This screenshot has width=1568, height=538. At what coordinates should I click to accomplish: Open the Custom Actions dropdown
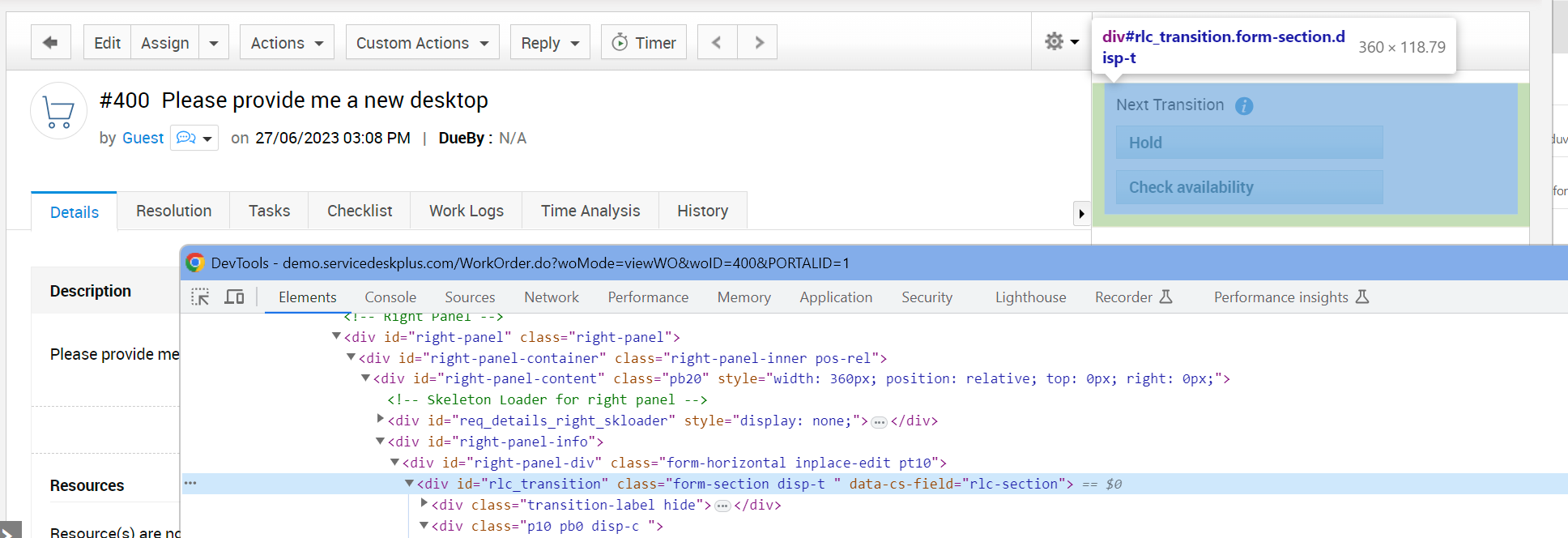[423, 42]
